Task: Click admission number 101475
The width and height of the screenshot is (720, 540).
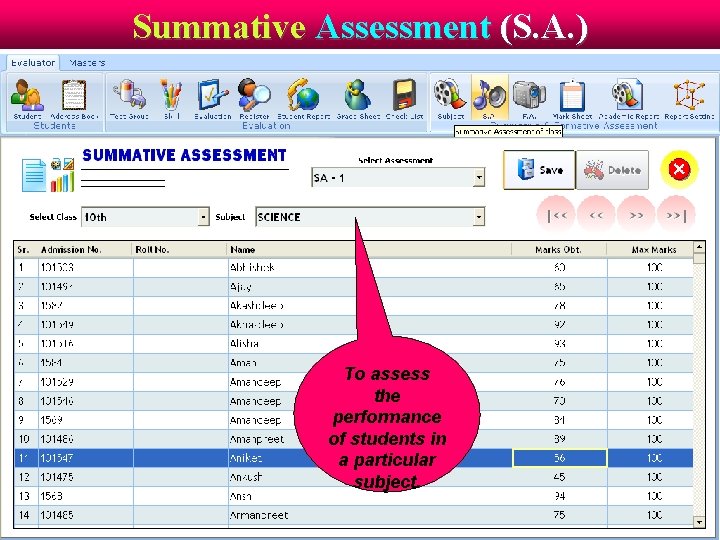Action: (57, 477)
